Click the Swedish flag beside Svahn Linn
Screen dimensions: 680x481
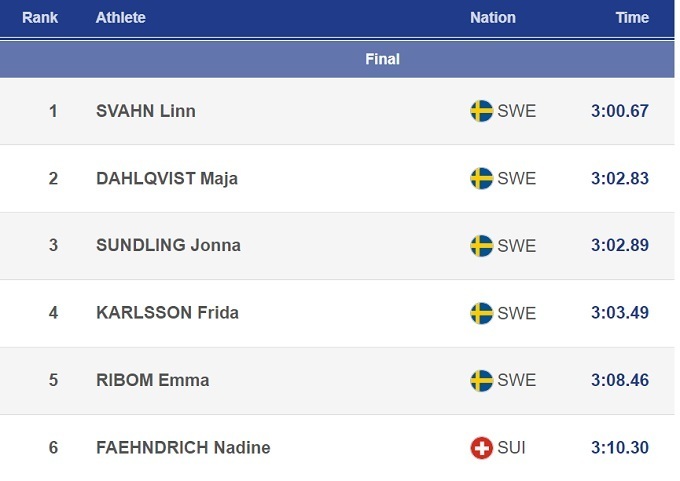[x=481, y=111]
